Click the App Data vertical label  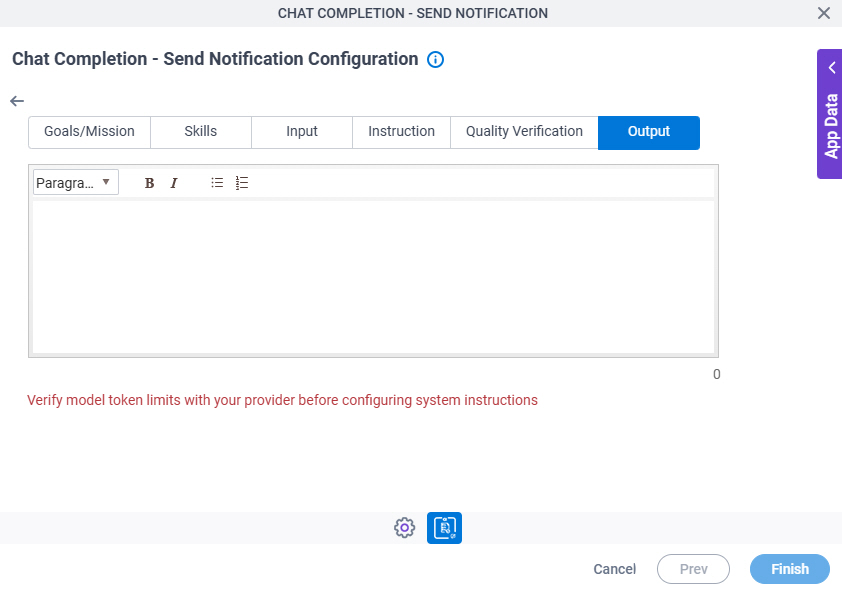831,126
